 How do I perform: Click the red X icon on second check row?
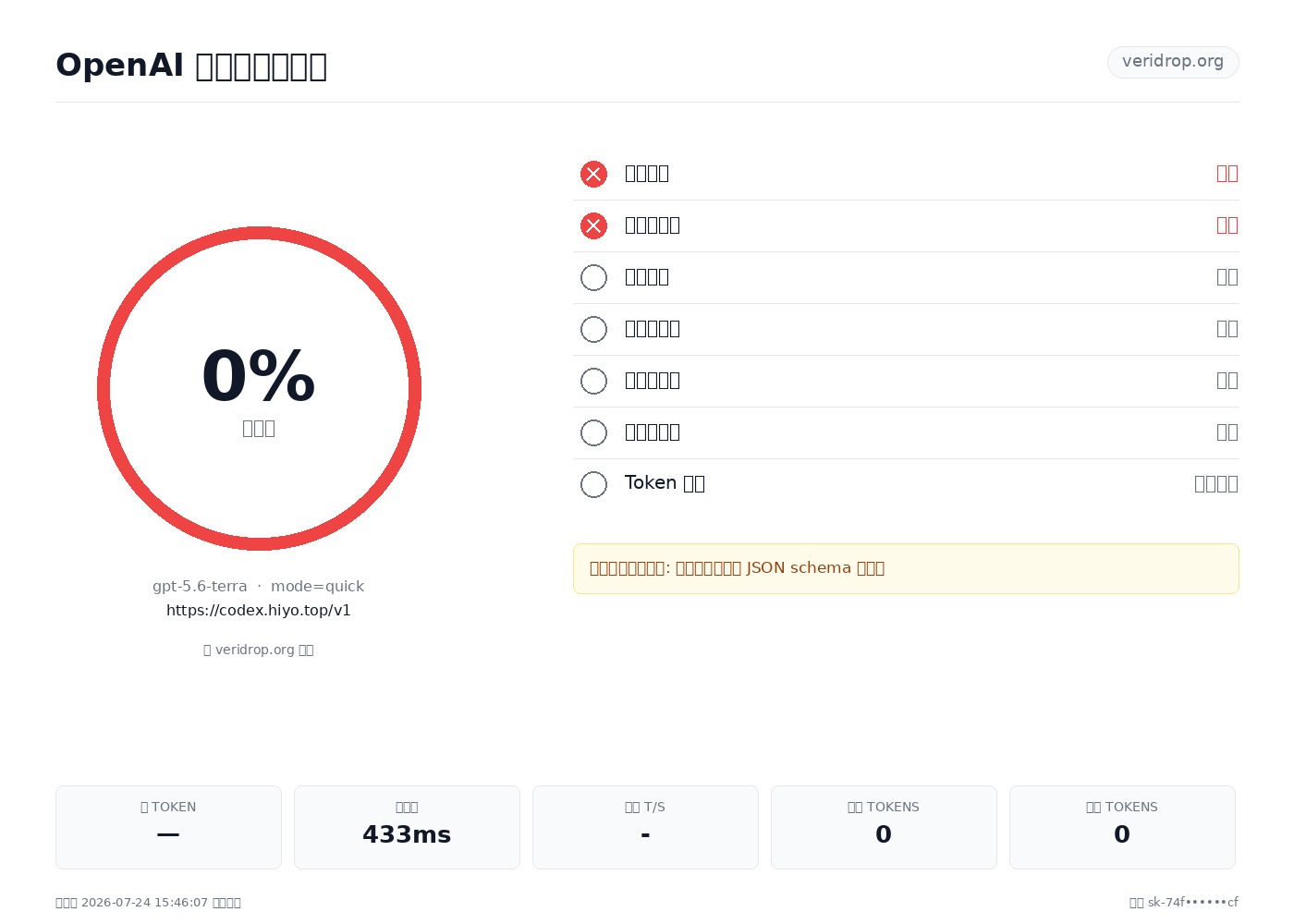tap(593, 225)
